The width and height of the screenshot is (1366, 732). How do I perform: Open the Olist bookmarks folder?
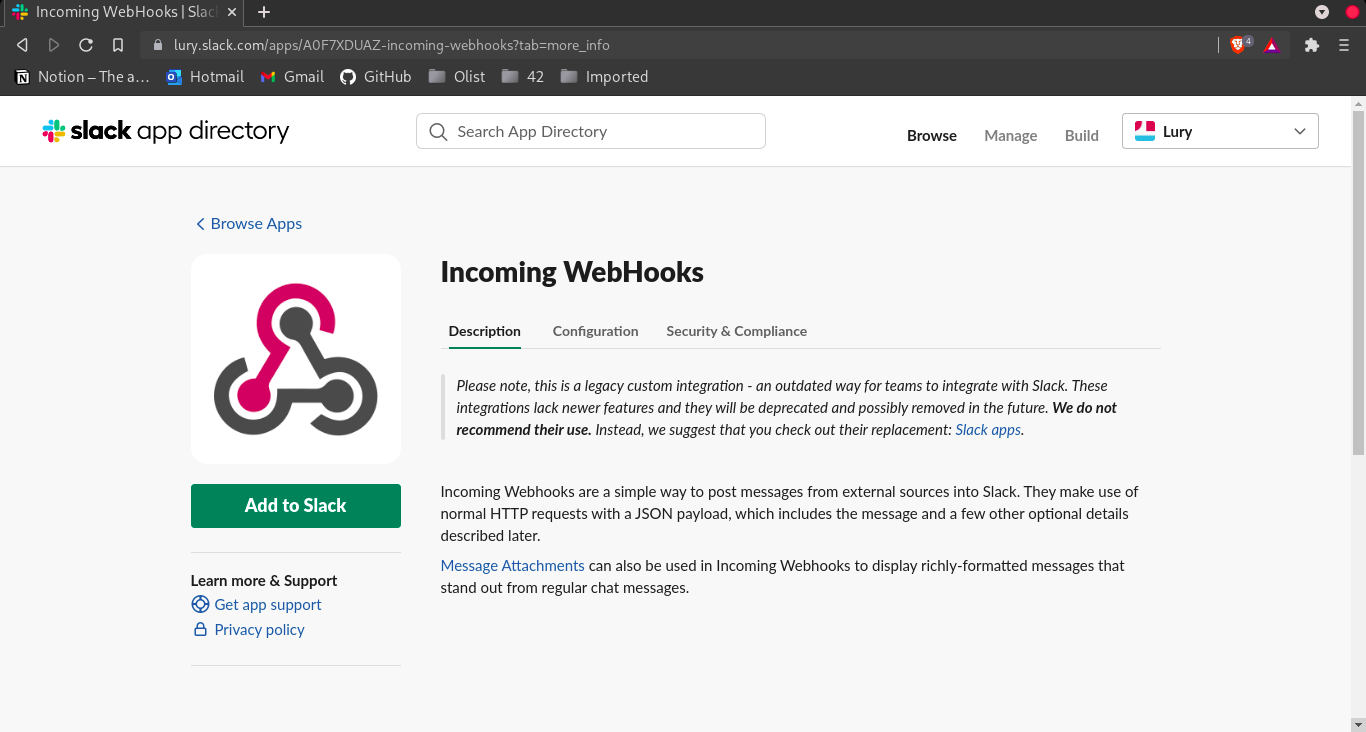pos(456,76)
